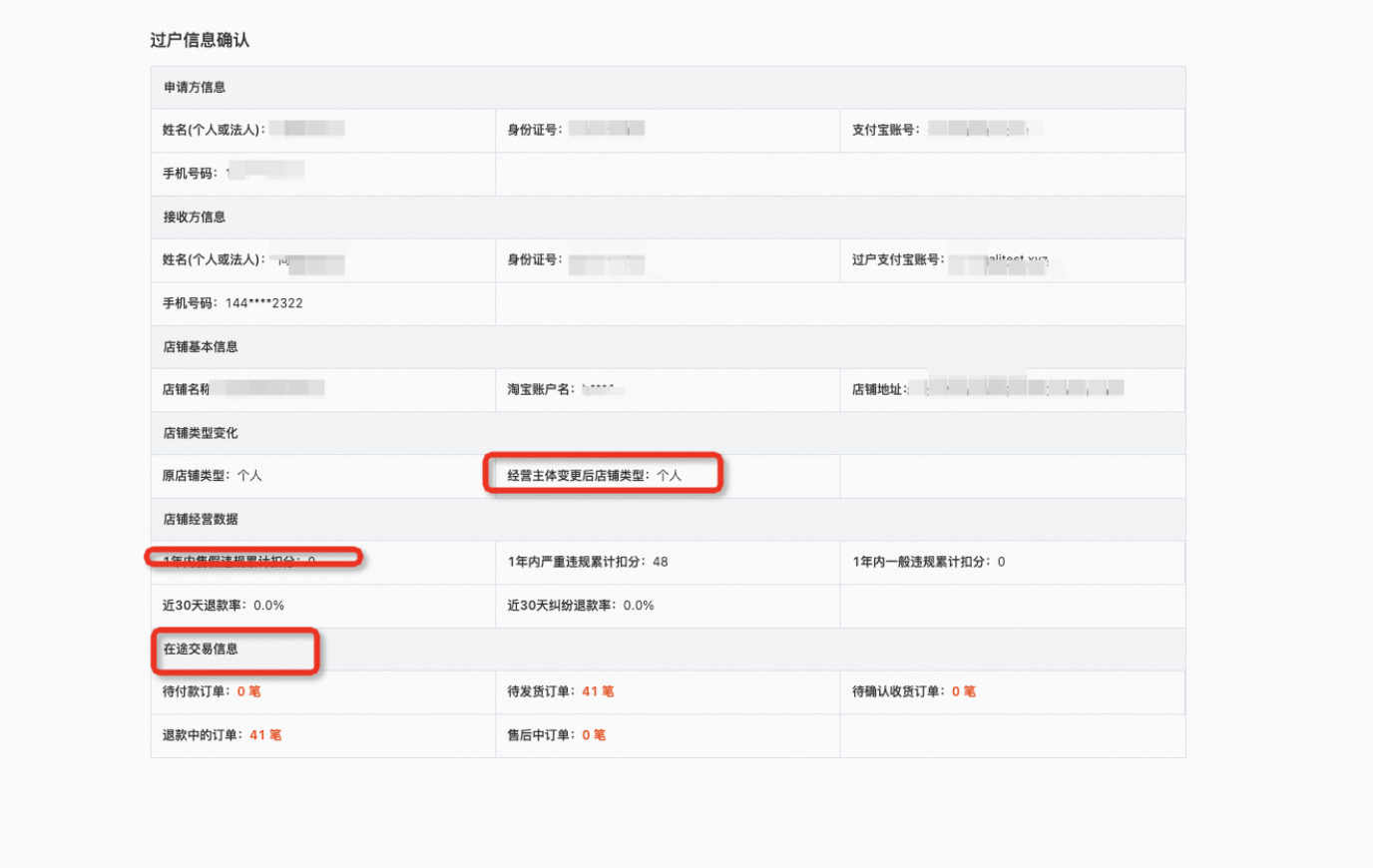The image size is (1373, 868).
Task: Click the 店铺名称 label
Action: 187,389
